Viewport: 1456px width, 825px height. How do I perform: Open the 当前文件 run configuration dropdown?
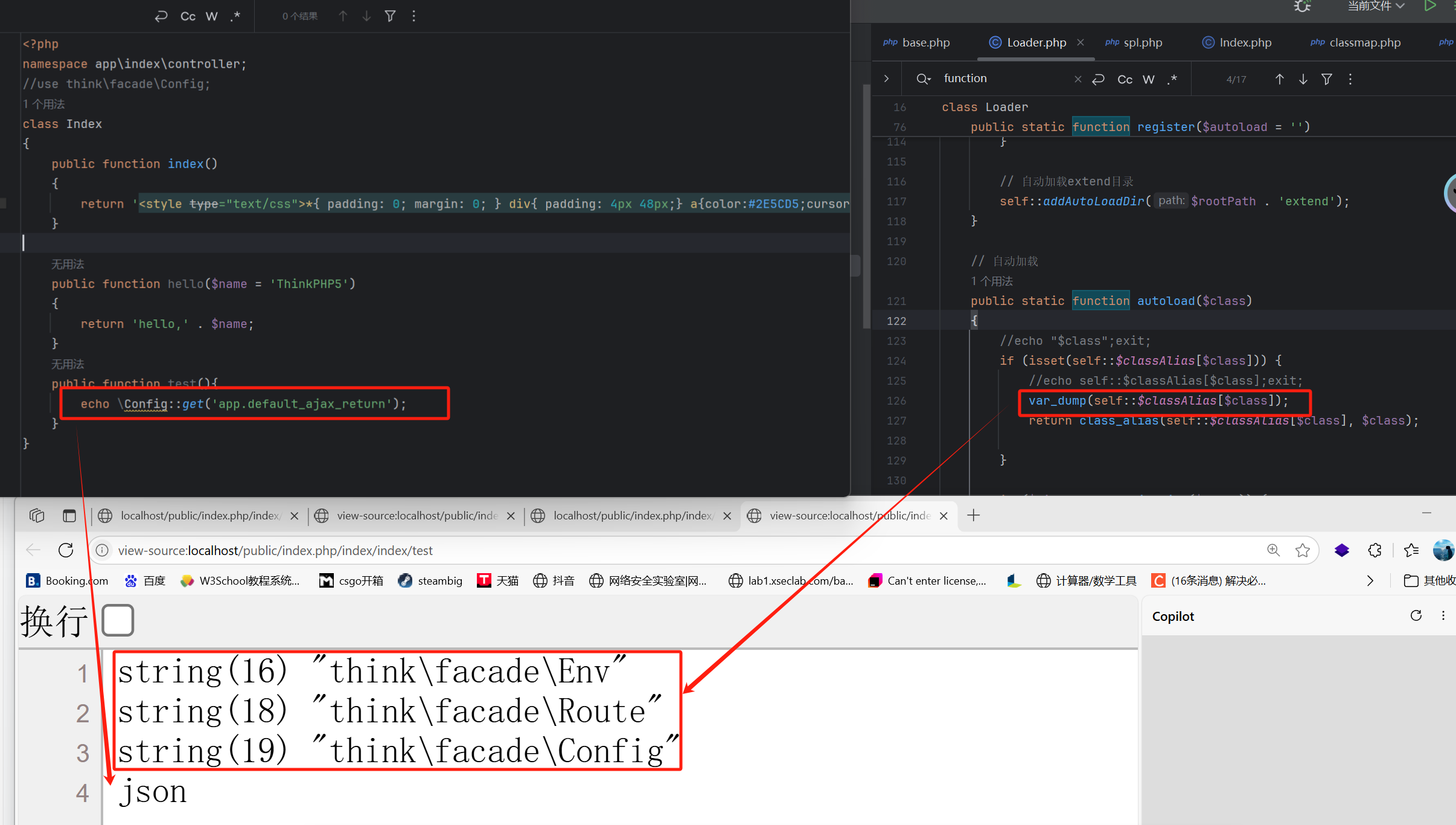click(x=1376, y=6)
